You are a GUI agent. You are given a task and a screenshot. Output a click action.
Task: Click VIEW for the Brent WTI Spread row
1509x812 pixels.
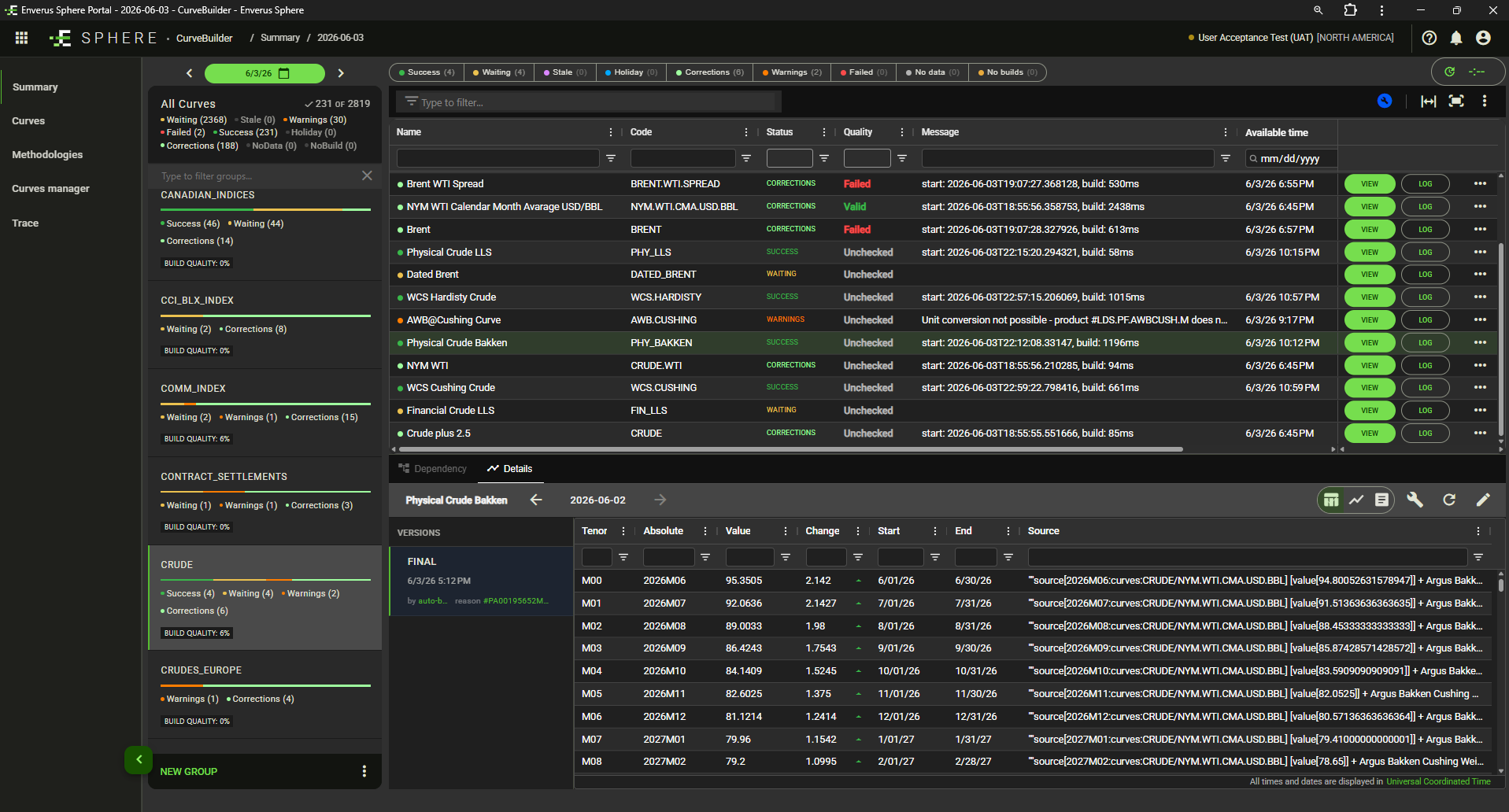[1370, 184]
